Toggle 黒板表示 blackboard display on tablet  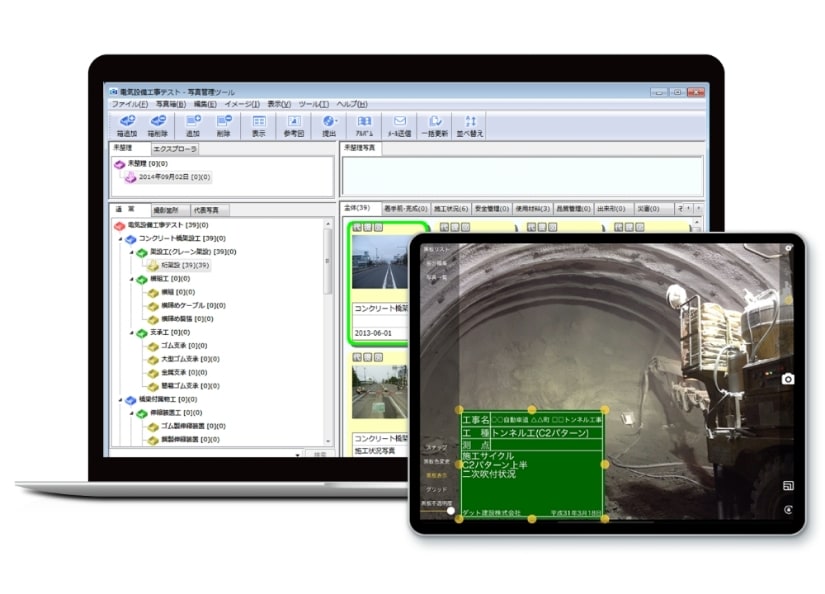coord(435,475)
